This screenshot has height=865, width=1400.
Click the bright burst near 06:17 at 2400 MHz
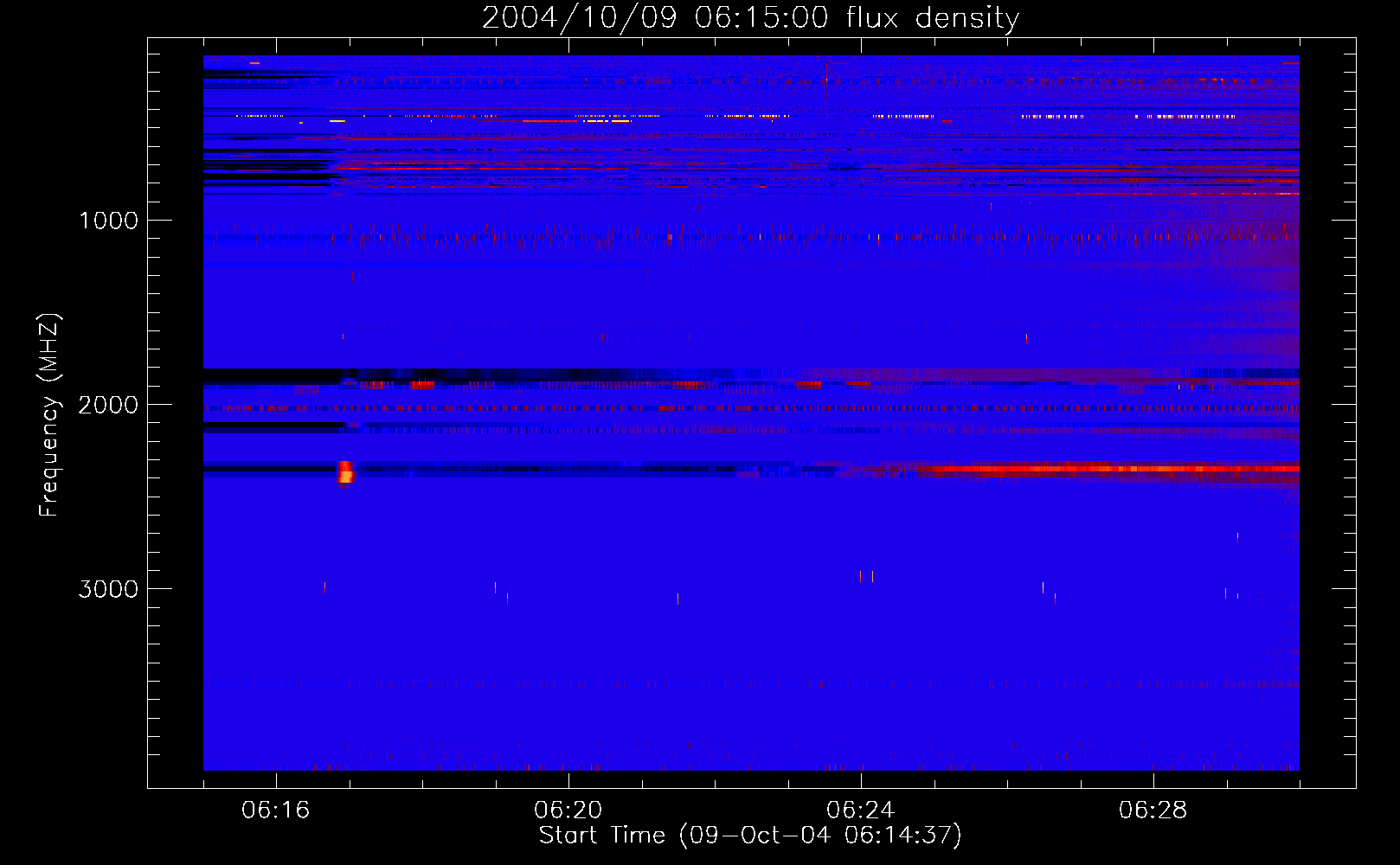[x=345, y=473]
